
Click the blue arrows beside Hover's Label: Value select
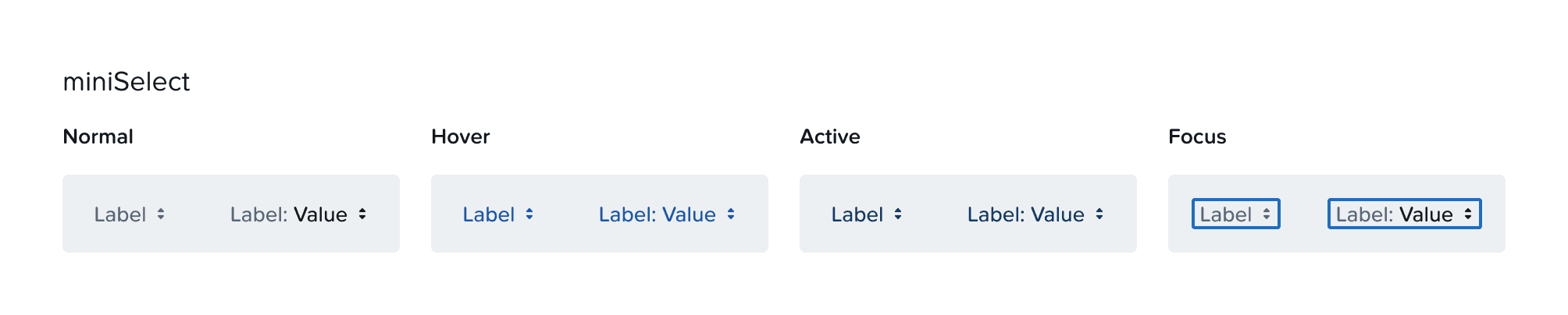pos(731,214)
